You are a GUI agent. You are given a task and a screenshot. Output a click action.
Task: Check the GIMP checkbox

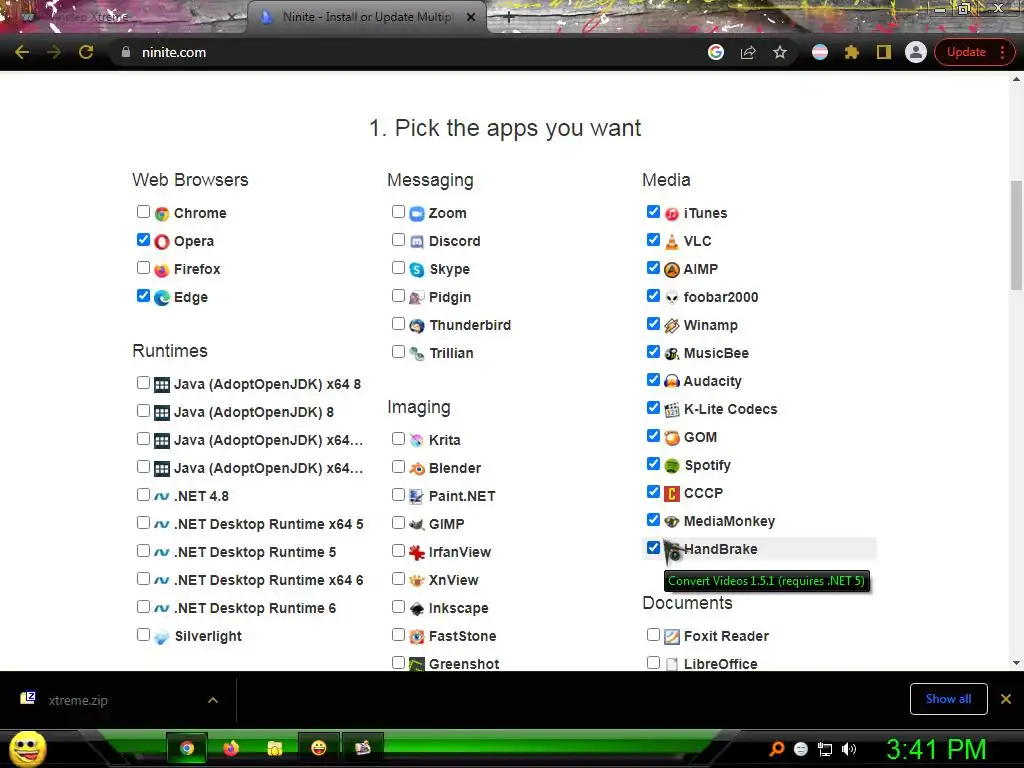(x=398, y=522)
